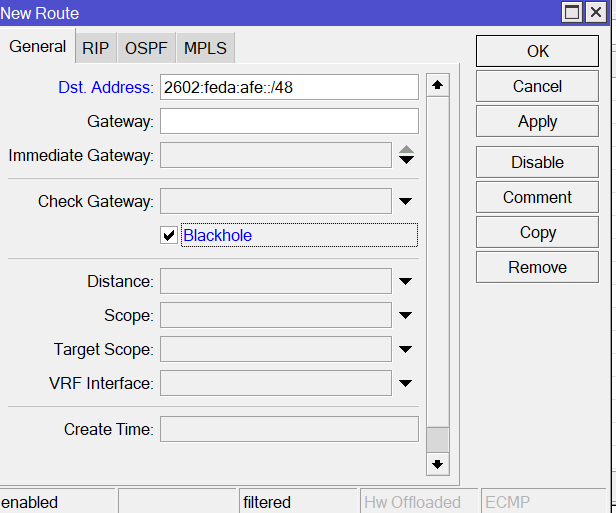The image size is (616, 513).
Task: Click the Target Scope field
Action: pos(276,349)
